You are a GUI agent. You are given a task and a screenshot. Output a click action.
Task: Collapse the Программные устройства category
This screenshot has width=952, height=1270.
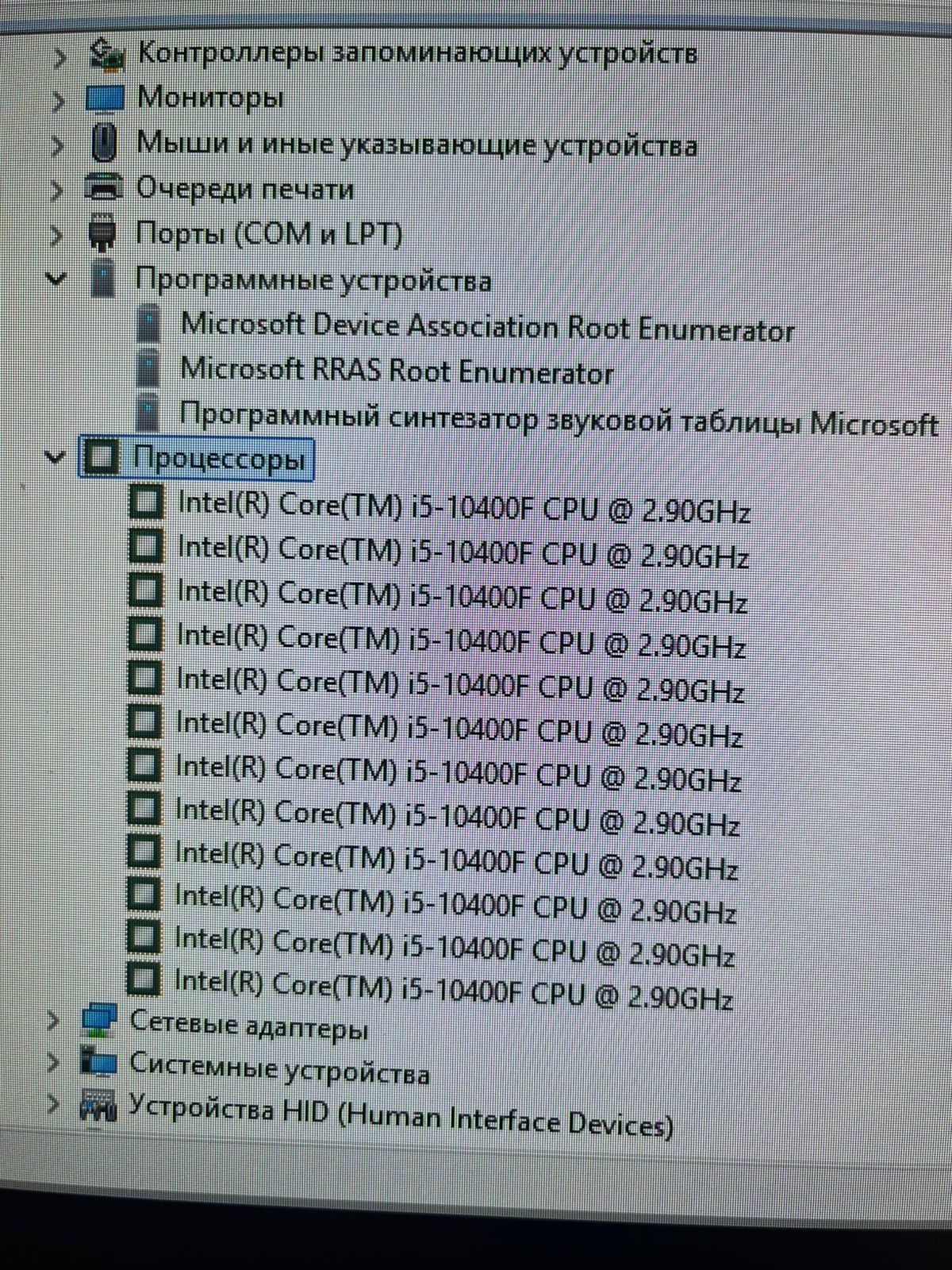point(55,279)
